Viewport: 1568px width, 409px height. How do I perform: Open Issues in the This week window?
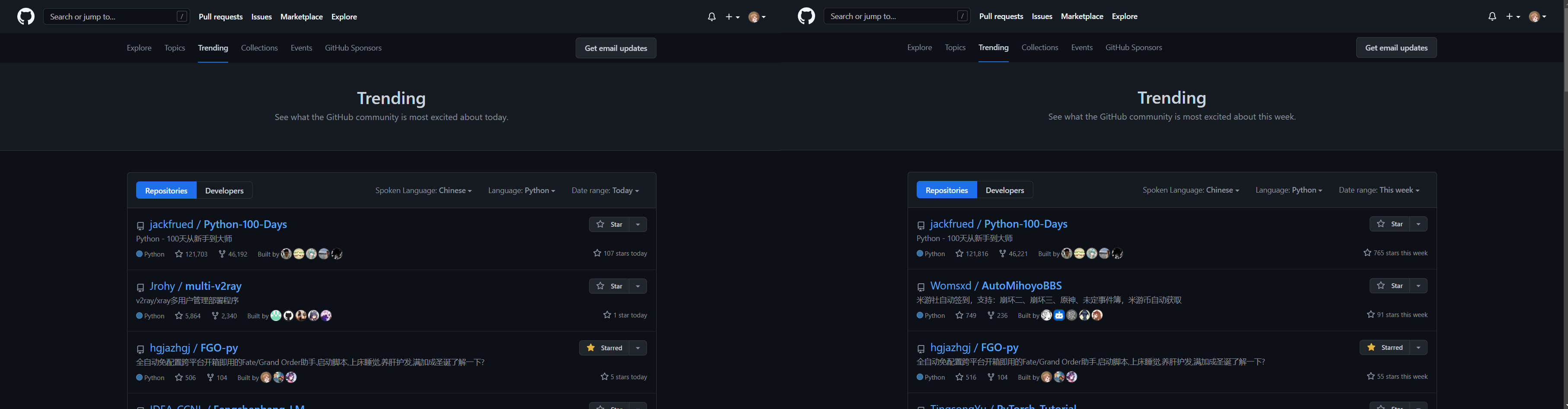point(1042,16)
